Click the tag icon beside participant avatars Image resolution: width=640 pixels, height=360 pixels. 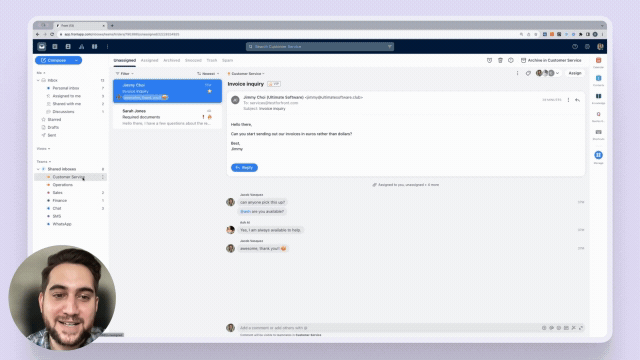point(528,73)
